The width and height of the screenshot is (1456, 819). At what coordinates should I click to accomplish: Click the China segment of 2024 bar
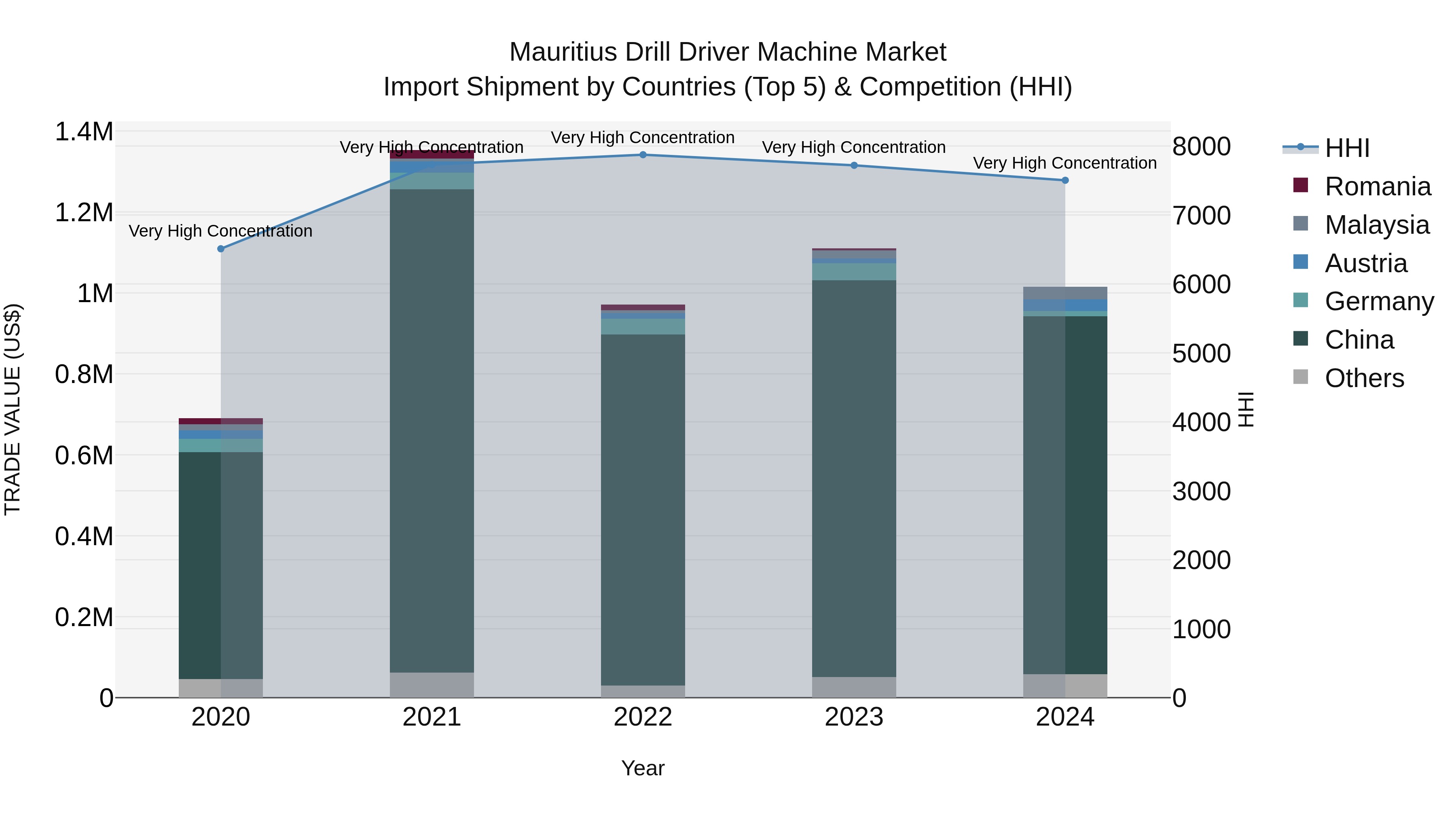click(1065, 495)
